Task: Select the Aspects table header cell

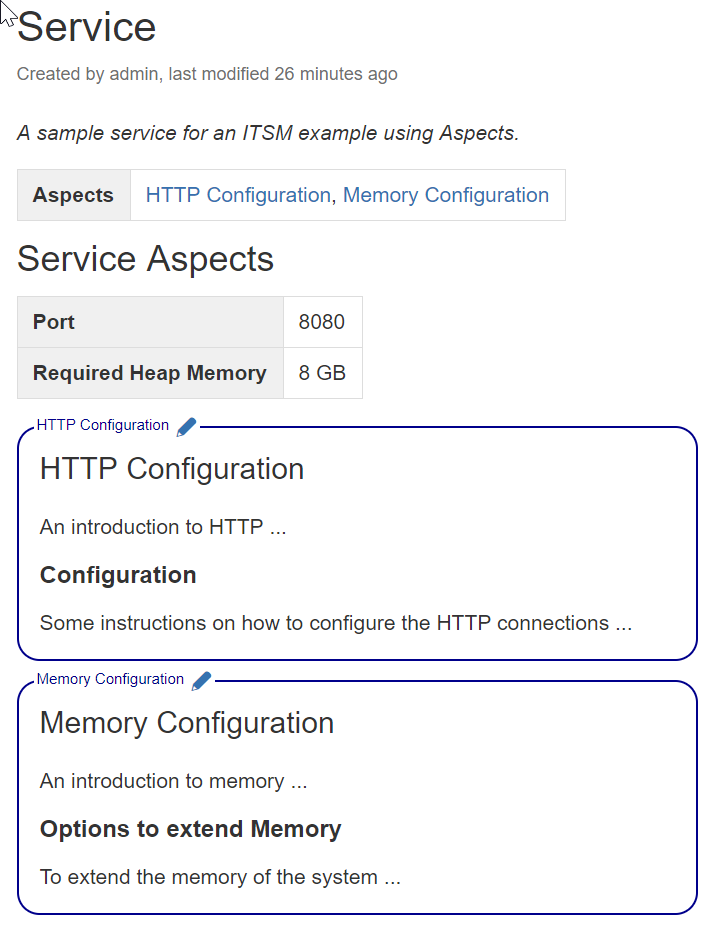Action: point(73,195)
